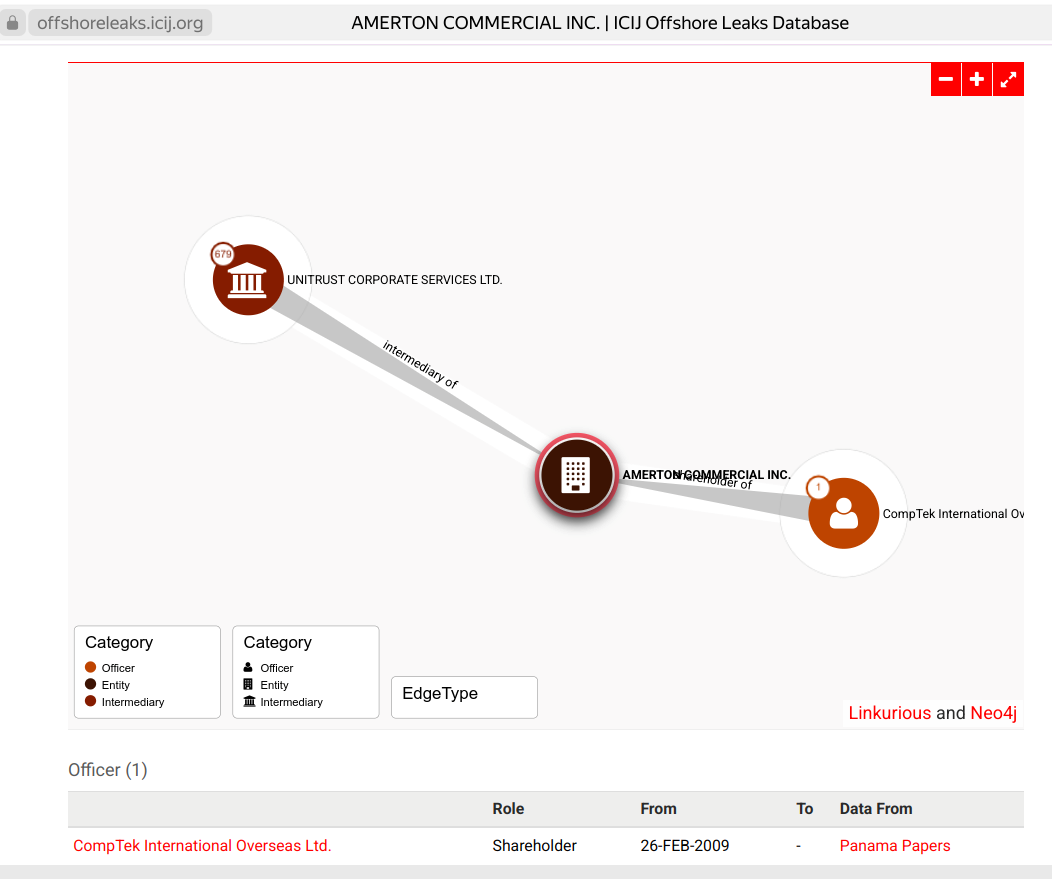Open the Panama Papers data source link

tap(895, 845)
